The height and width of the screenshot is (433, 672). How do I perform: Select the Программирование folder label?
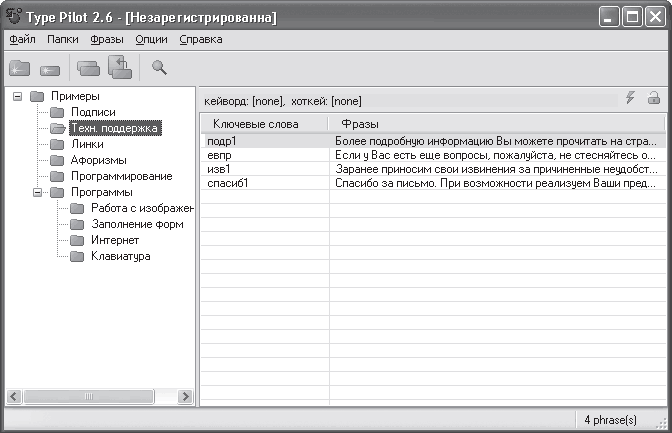point(122,176)
